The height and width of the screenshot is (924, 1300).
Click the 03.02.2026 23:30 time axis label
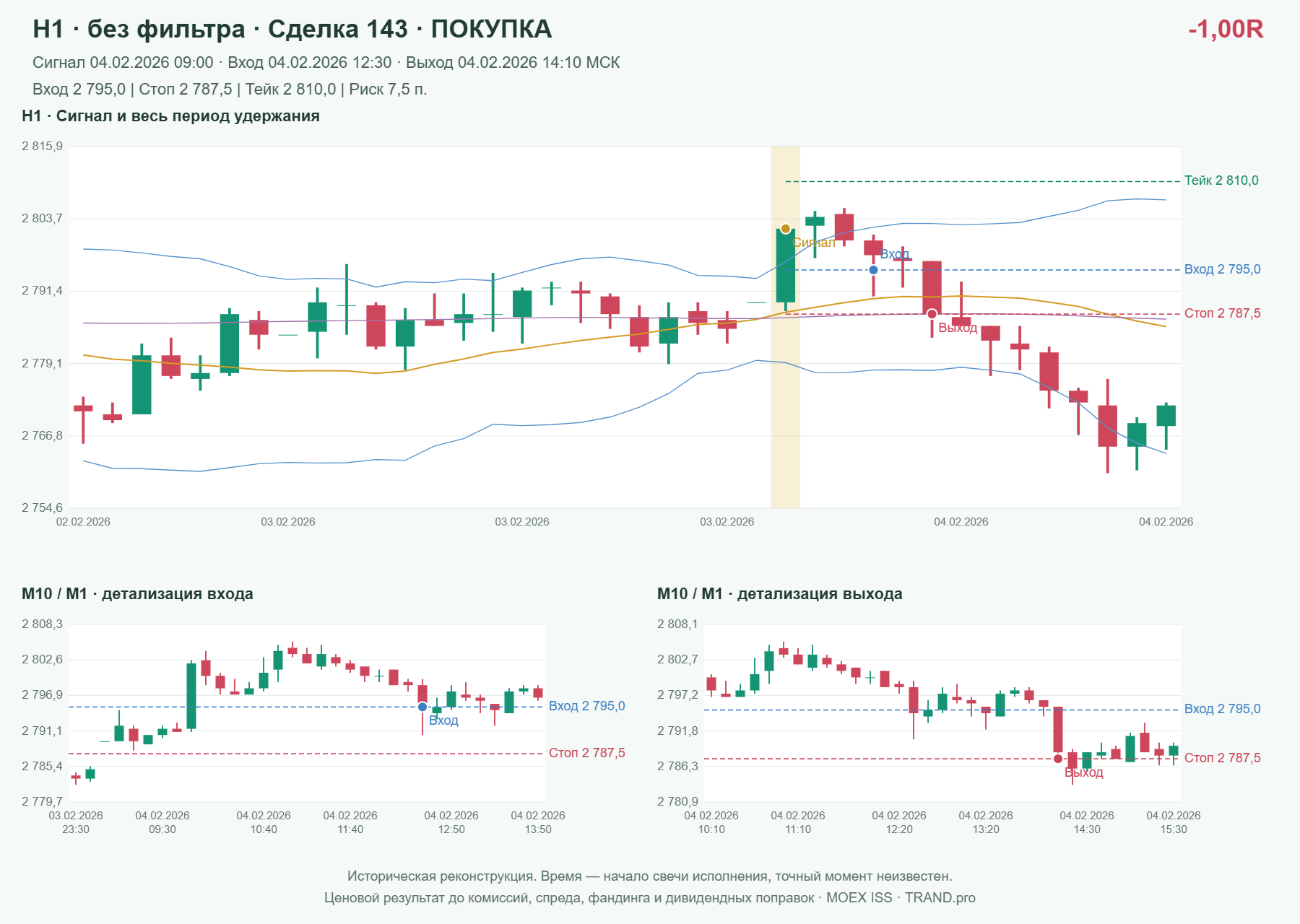tap(76, 822)
